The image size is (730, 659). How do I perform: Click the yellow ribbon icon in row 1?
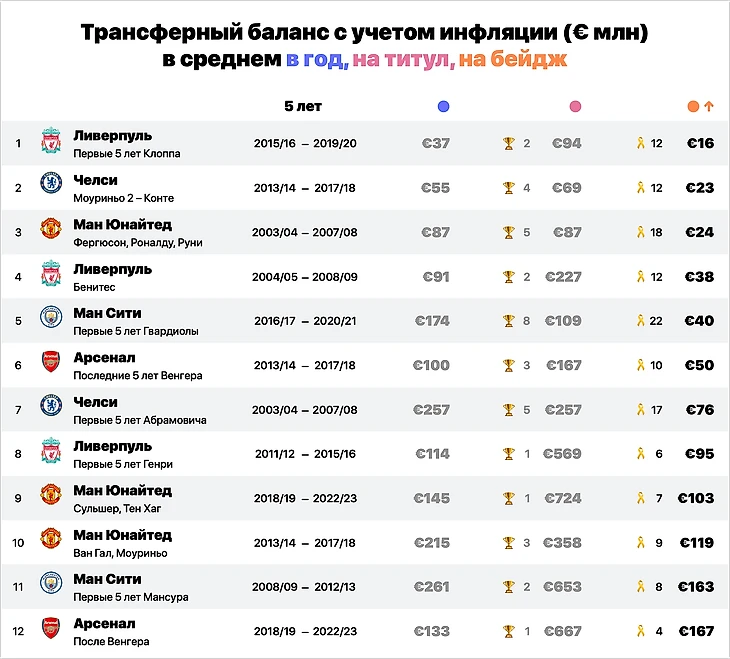(641, 143)
